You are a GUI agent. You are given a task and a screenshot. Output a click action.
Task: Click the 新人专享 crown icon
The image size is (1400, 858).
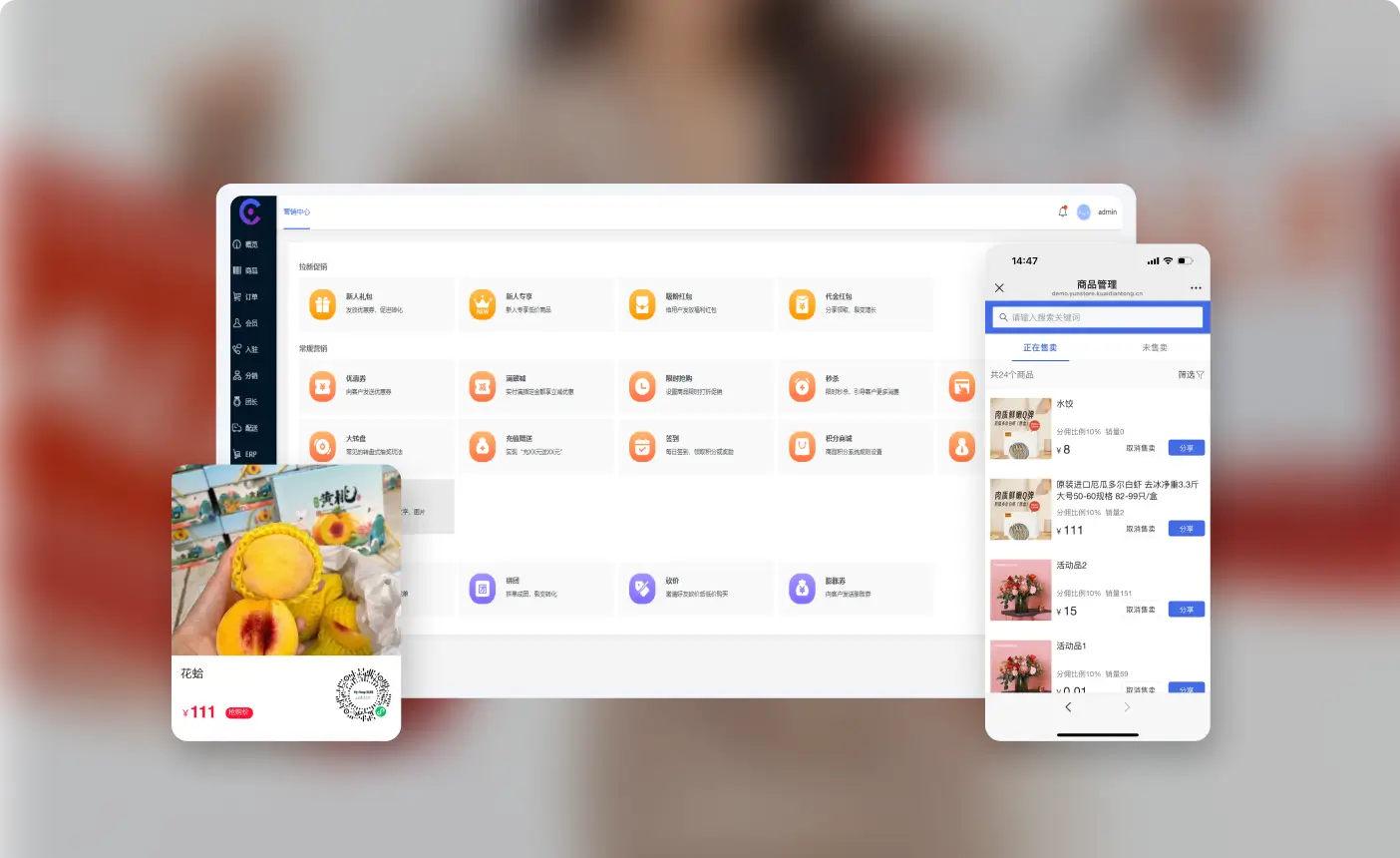tap(483, 304)
